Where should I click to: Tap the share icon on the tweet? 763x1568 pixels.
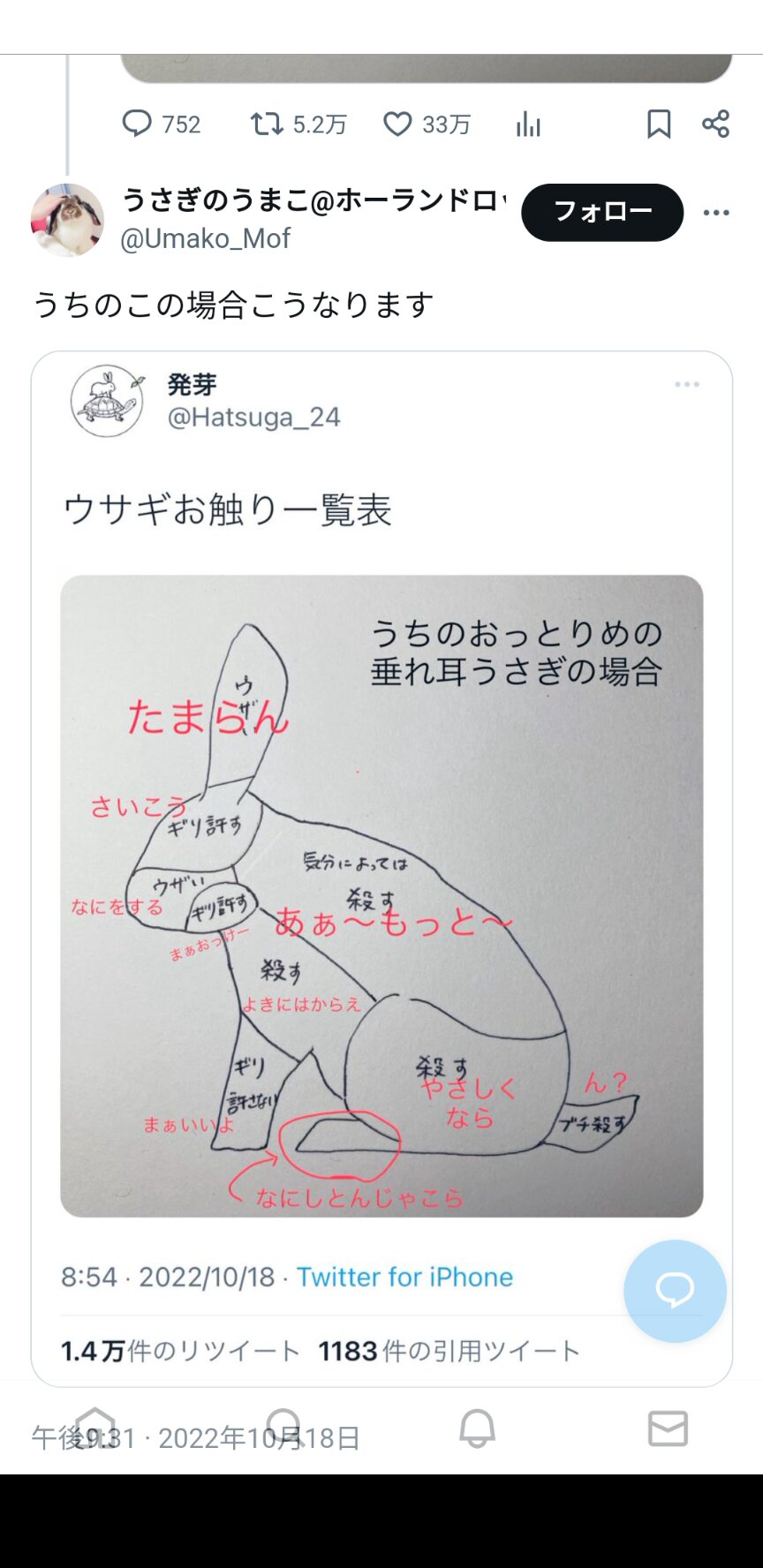(716, 124)
